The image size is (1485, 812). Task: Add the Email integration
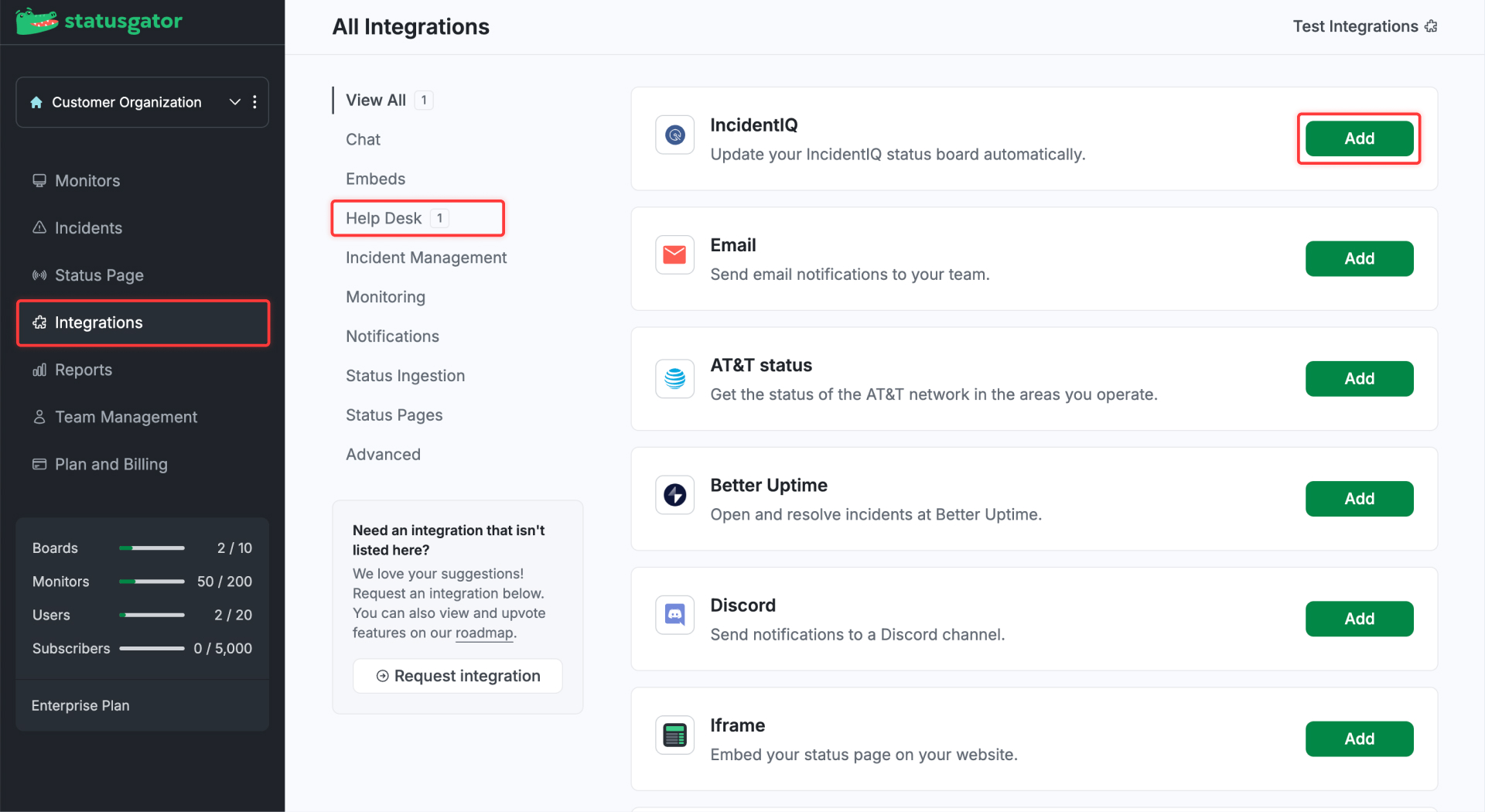pos(1359,258)
